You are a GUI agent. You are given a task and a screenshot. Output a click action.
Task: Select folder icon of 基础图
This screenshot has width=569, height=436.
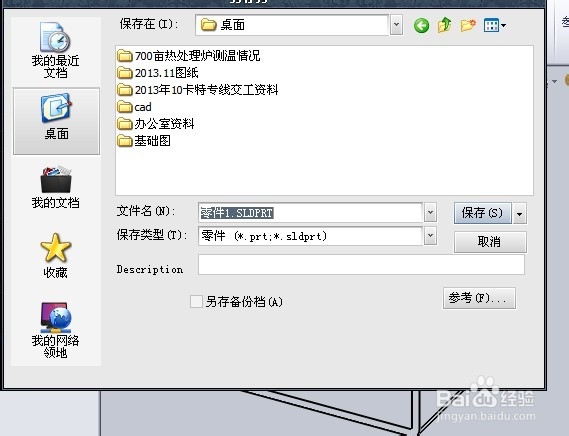(125, 141)
